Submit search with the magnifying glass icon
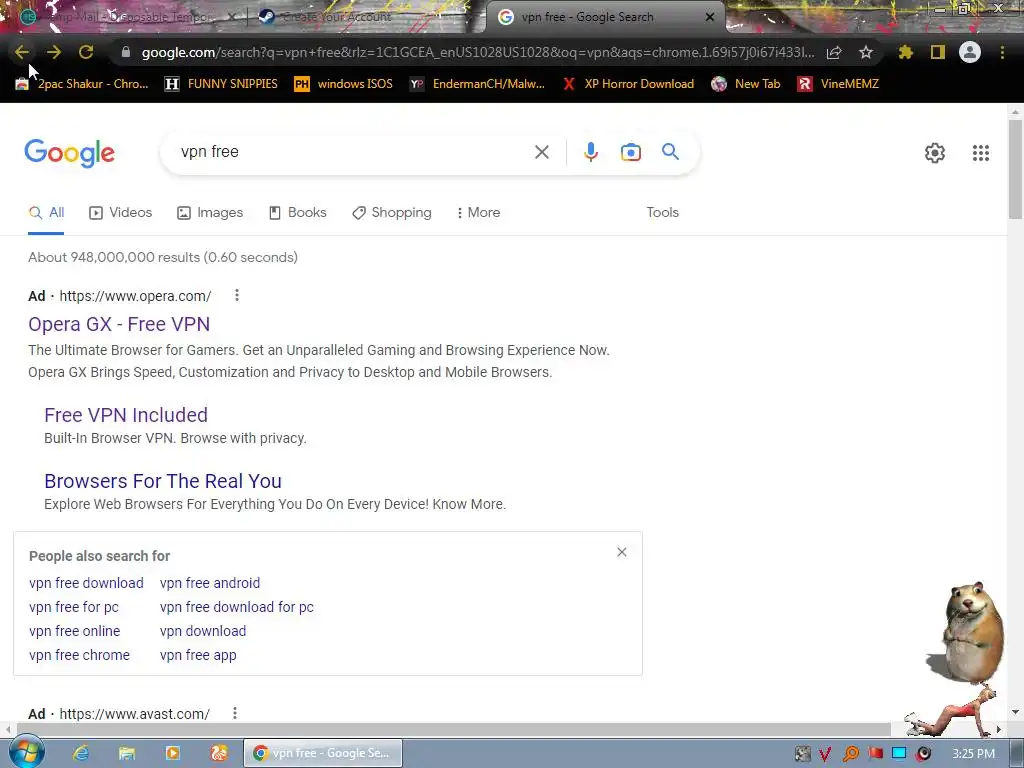This screenshot has width=1024, height=768. 670,152
